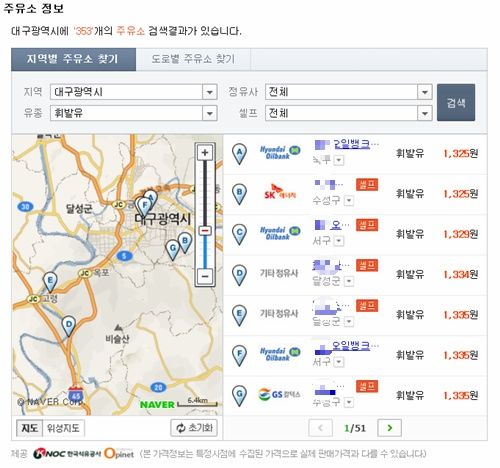Click map marker F on the map

tap(144, 206)
